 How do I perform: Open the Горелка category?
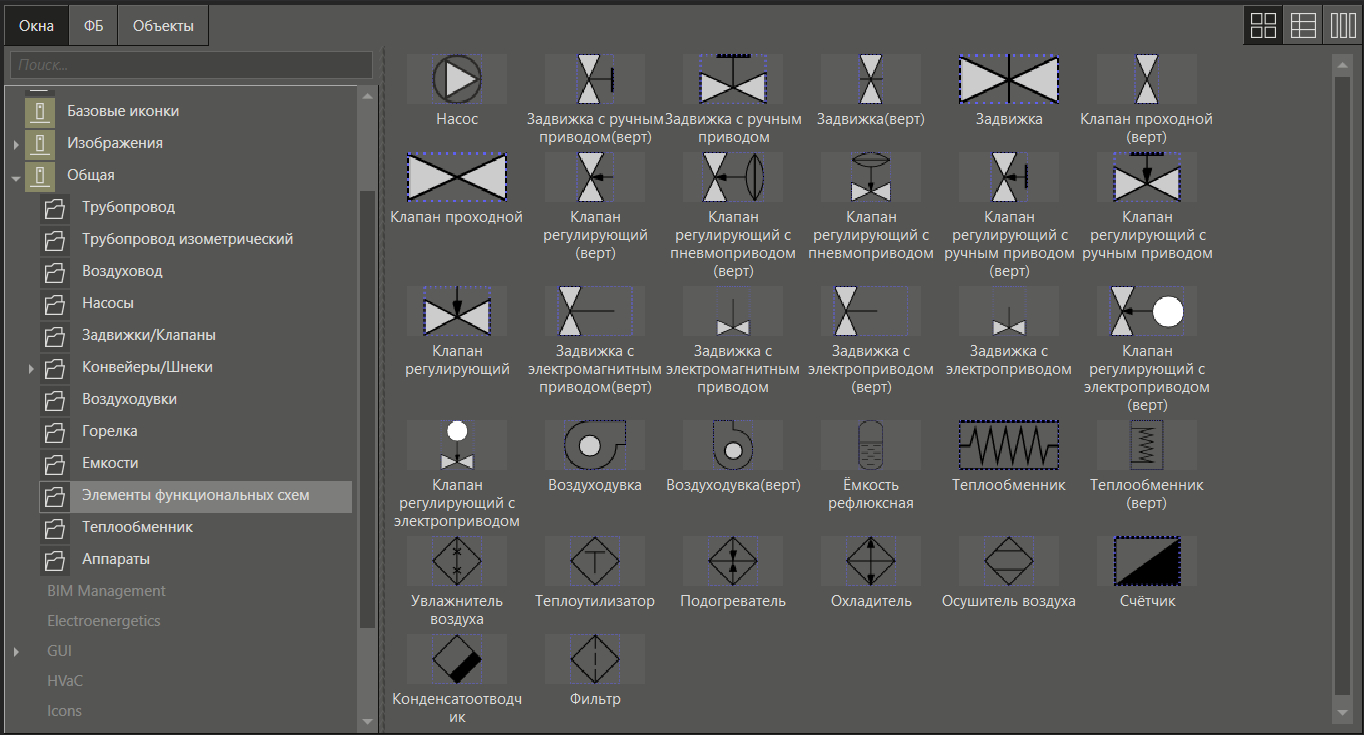[109, 431]
